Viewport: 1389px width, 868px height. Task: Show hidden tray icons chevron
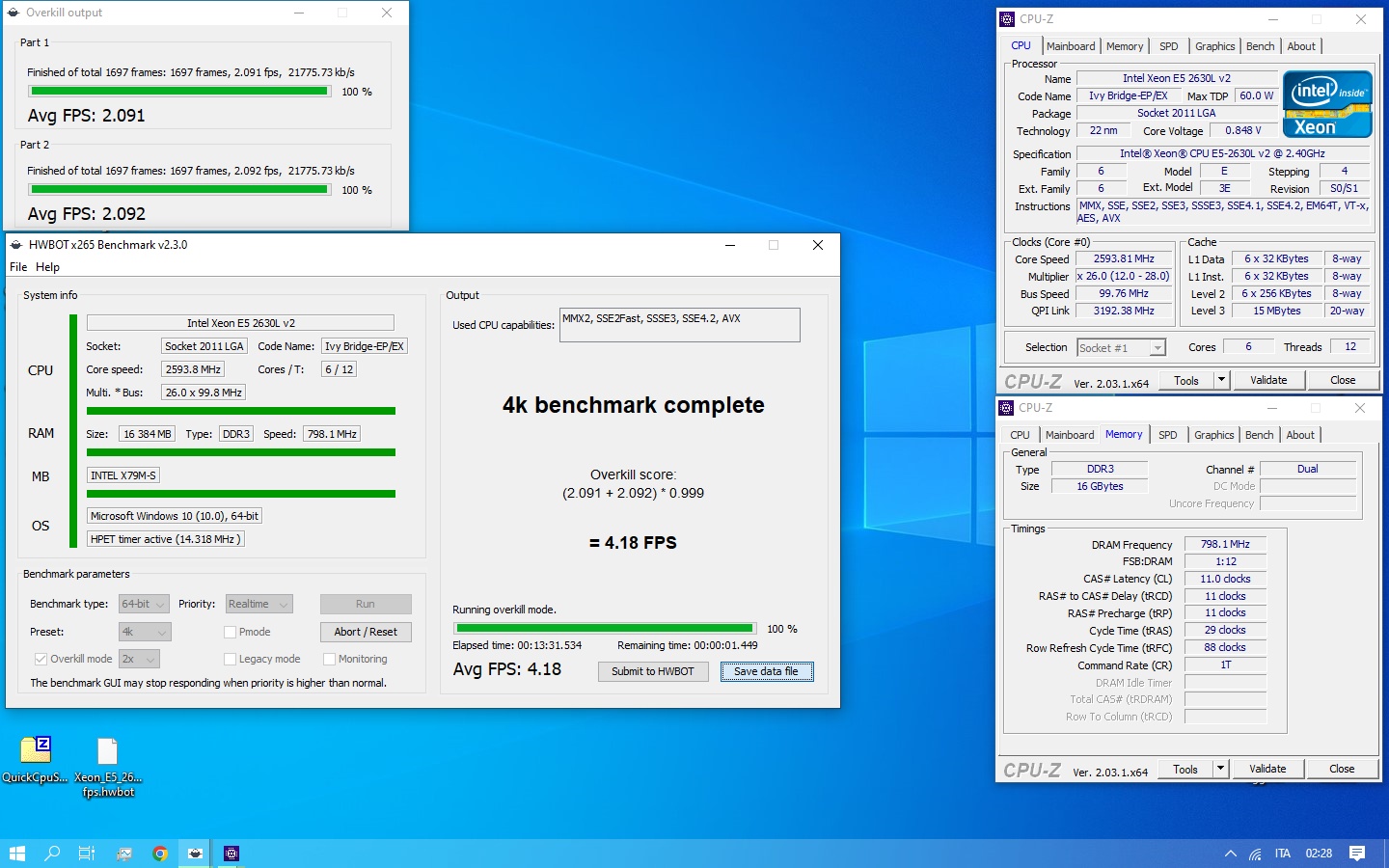(x=1231, y=854)
